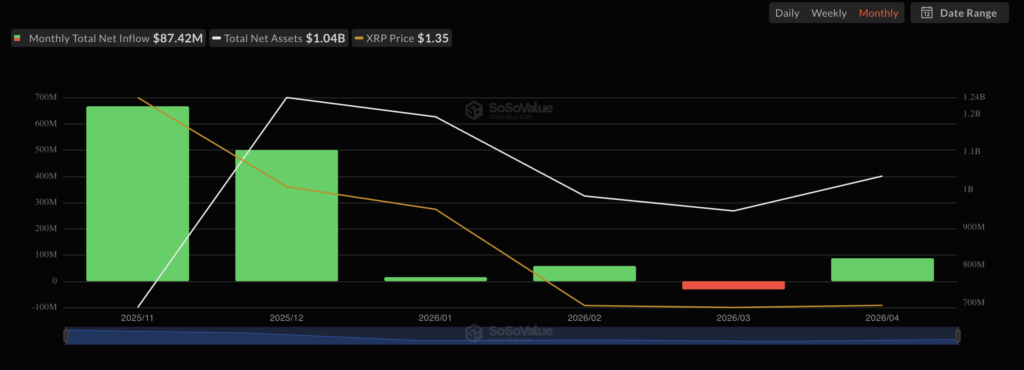This screenshot has height=370, width=1024.
Task: Select the Monthly view tab
Action: coord(878,13)
